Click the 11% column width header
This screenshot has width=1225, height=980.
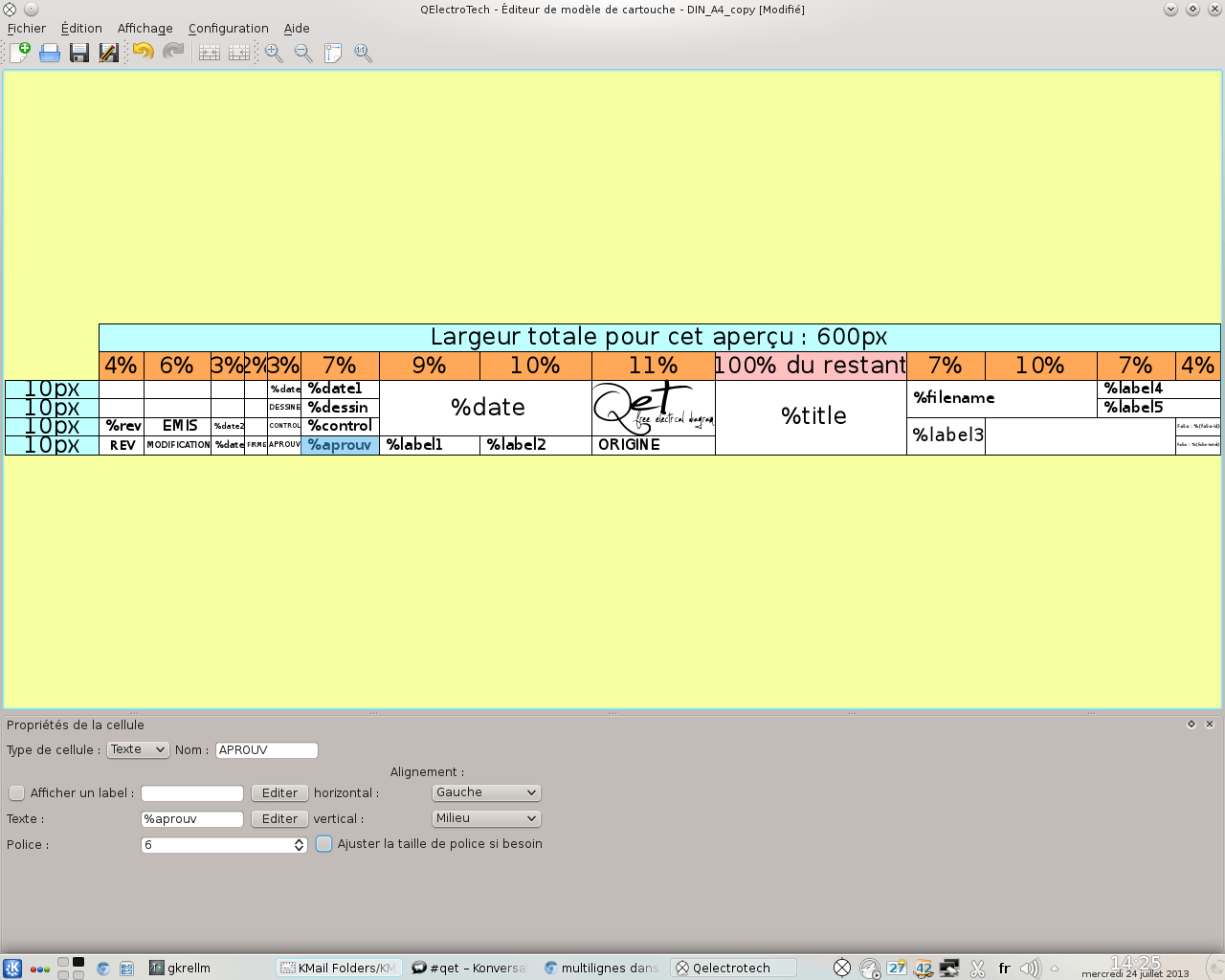coord(654,366)
